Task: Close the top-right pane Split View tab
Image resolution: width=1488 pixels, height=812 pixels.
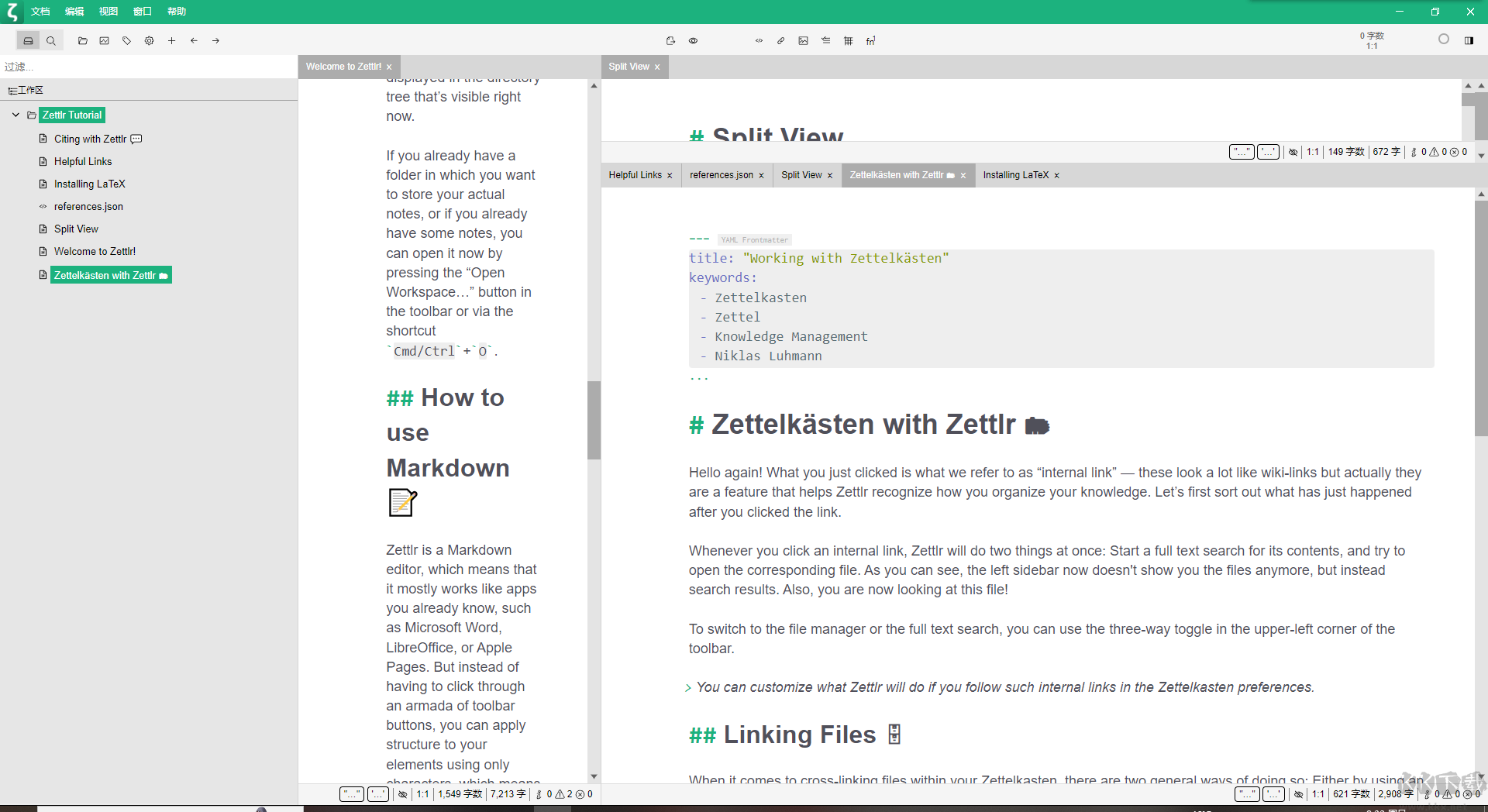Action: [x=657, y=67]
